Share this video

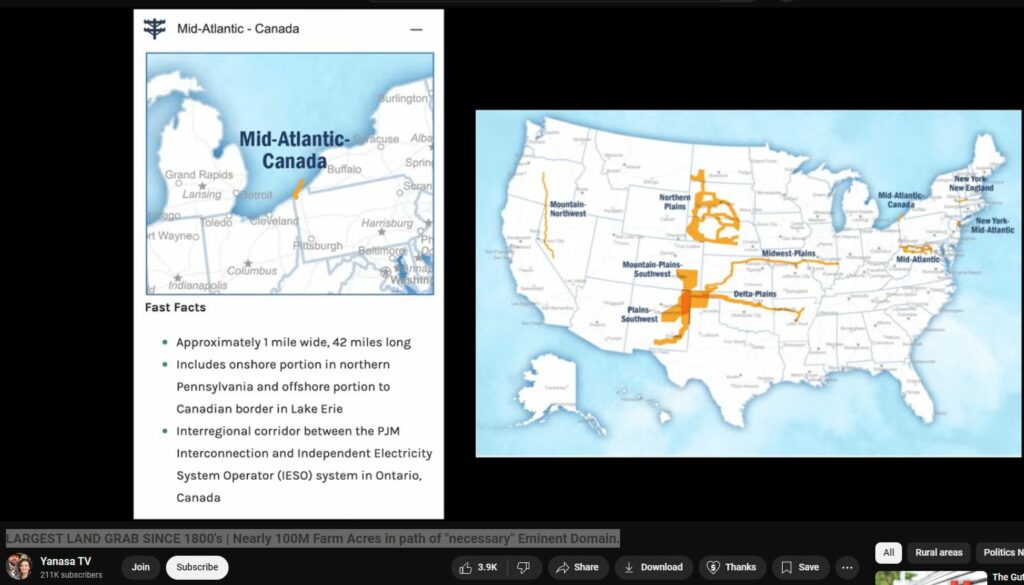click(578, 567)
